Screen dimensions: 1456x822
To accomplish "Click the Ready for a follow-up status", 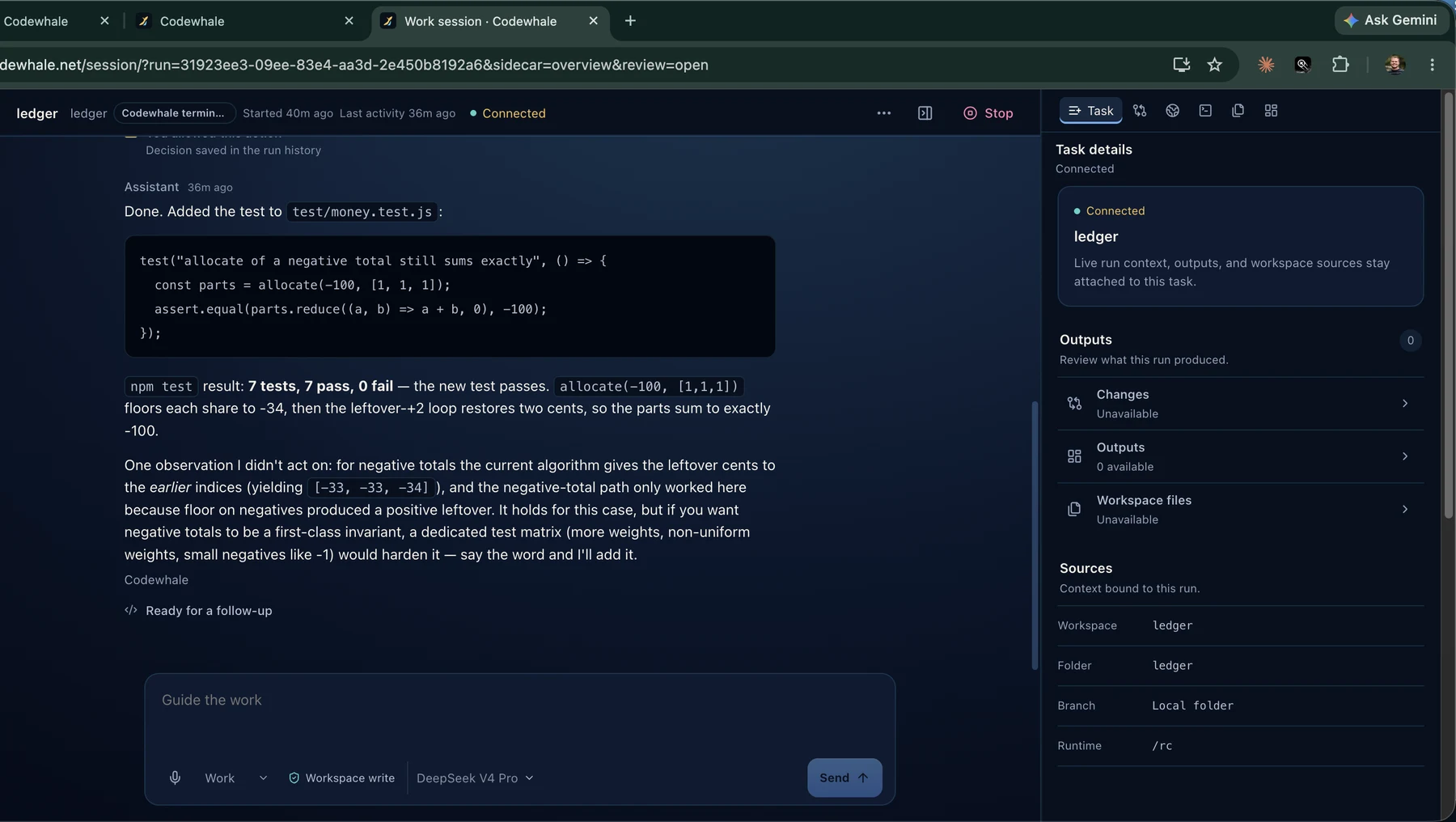I will point(209,611).
